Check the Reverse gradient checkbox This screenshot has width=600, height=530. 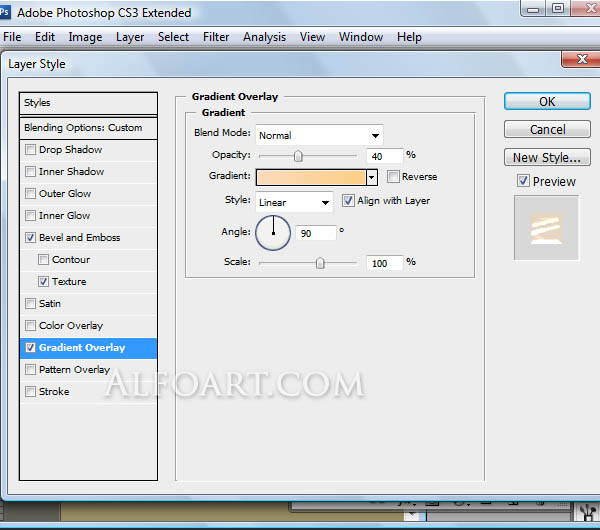(393, 177)
